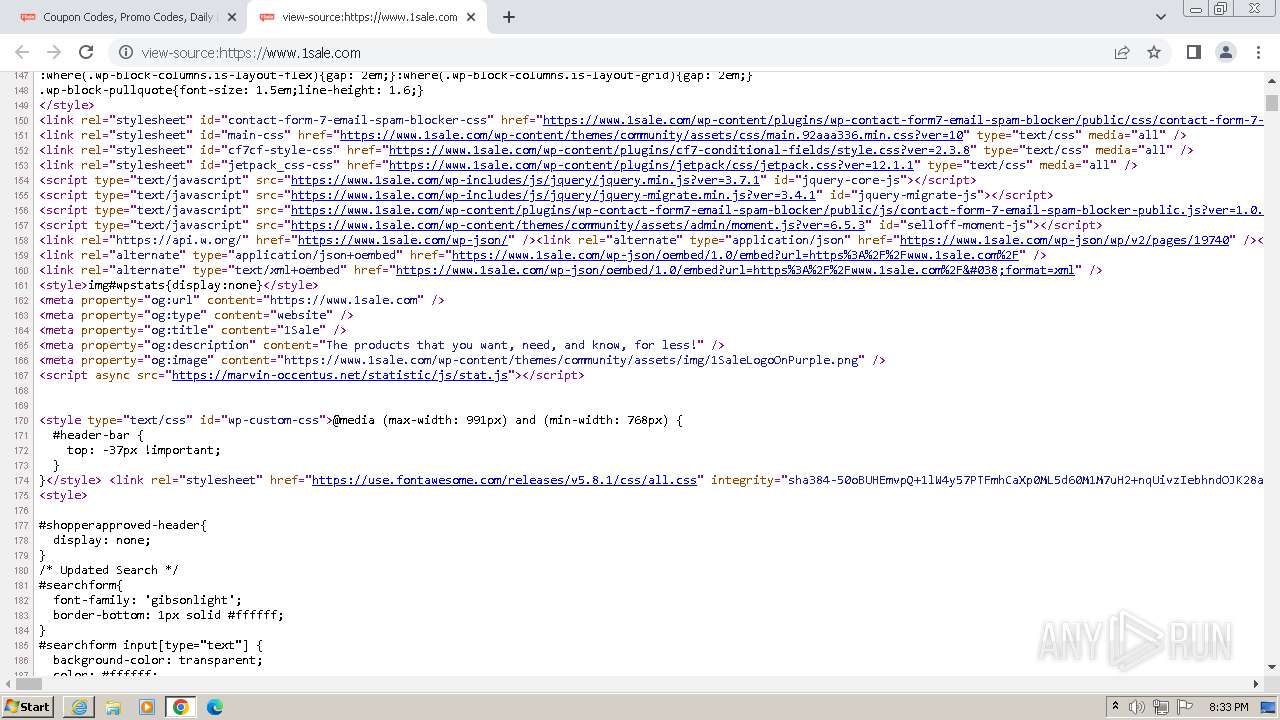Viewport: 1280px width, 720px height.
Task: Open the Chrome profile avatar menu
Action: [x=1225, y=52]
